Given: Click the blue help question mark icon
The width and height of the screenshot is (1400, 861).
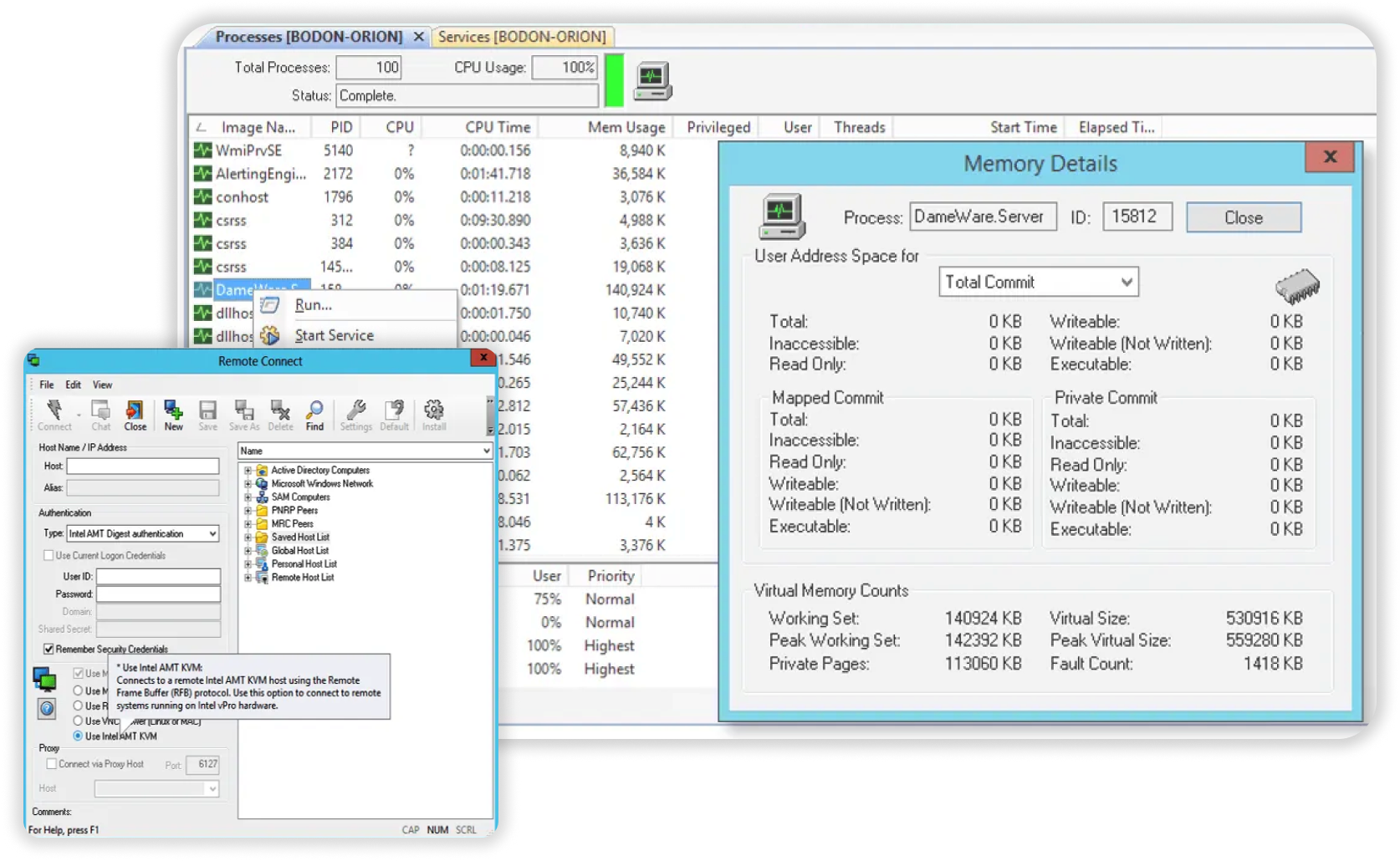Looking at the screenshot, I should click(x=47, y=709).
